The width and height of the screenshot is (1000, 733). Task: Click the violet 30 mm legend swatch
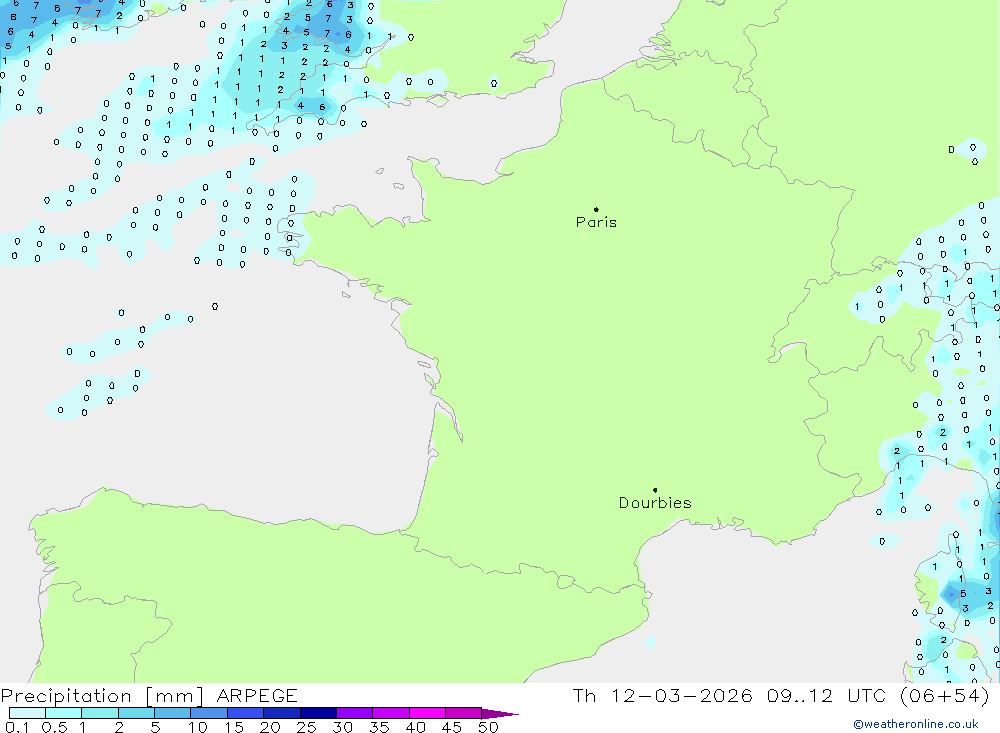pyautogui.click(x=355, y=713)
